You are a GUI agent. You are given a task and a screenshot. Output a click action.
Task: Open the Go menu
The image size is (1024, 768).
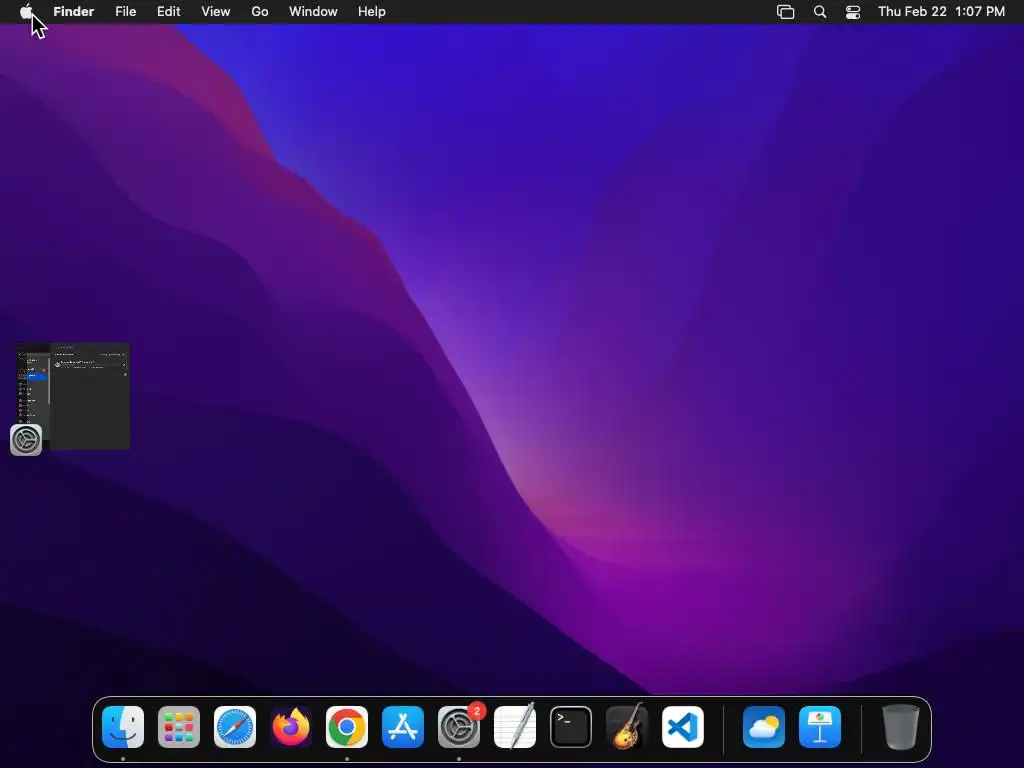260,11
